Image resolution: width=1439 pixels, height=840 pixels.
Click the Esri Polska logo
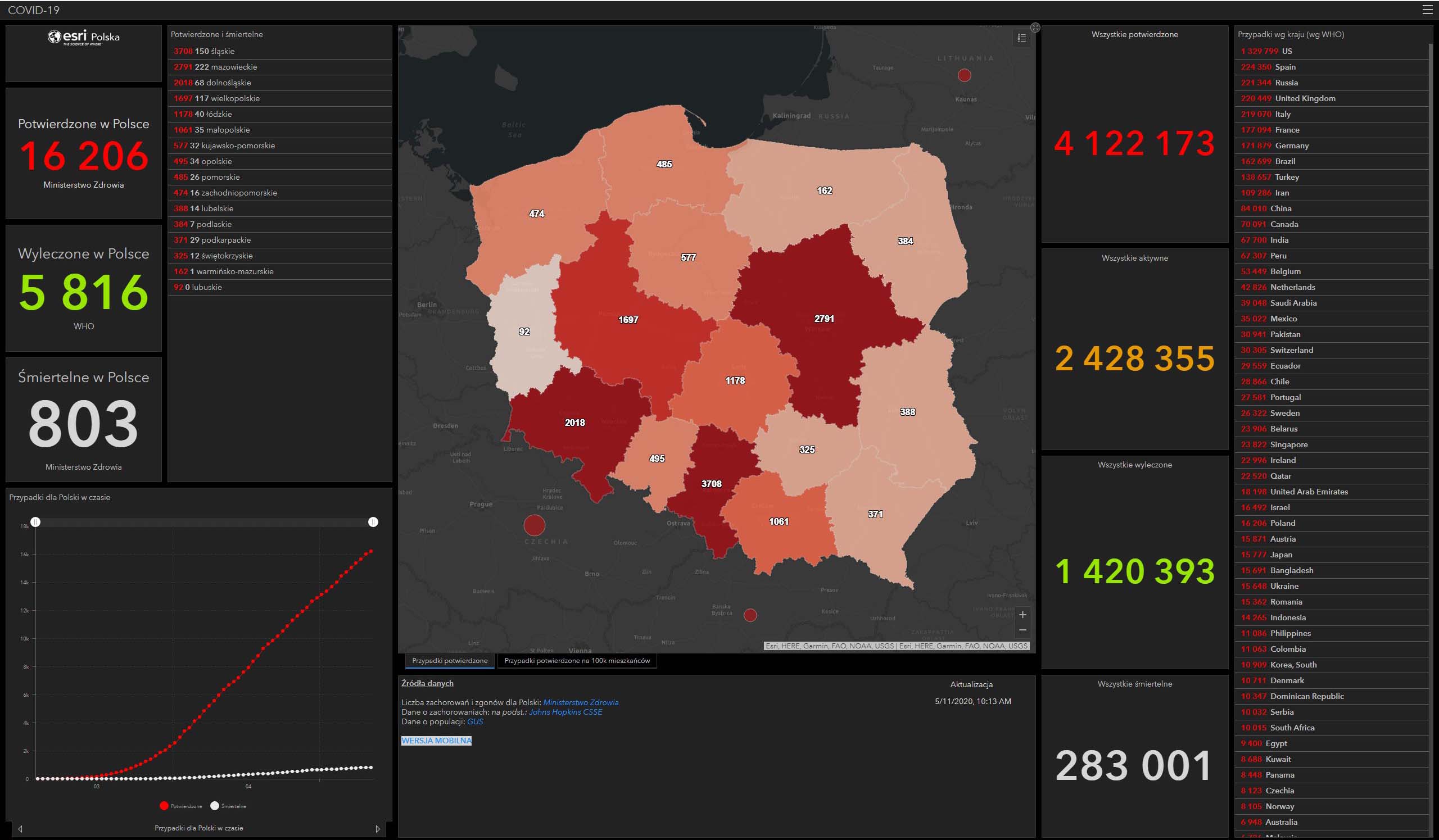[x=83, y=38]
